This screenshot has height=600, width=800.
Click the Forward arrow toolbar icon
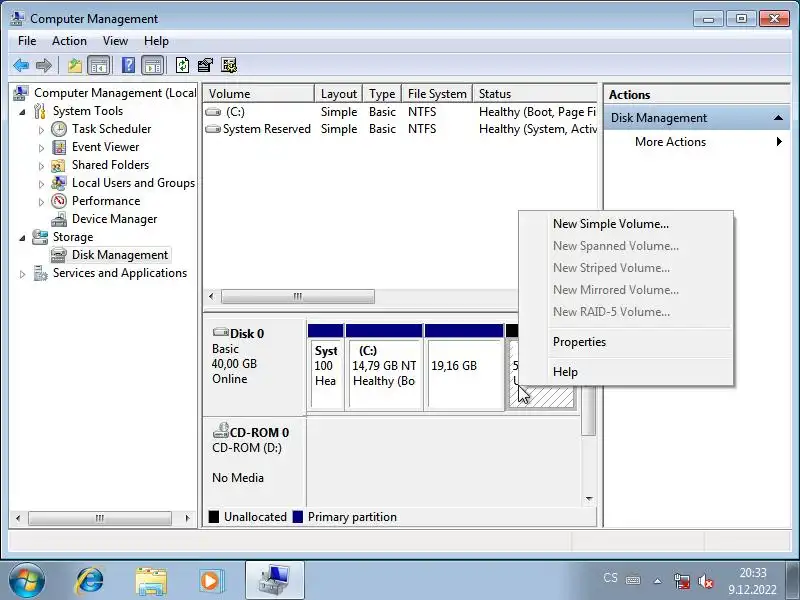click(44, 65)
